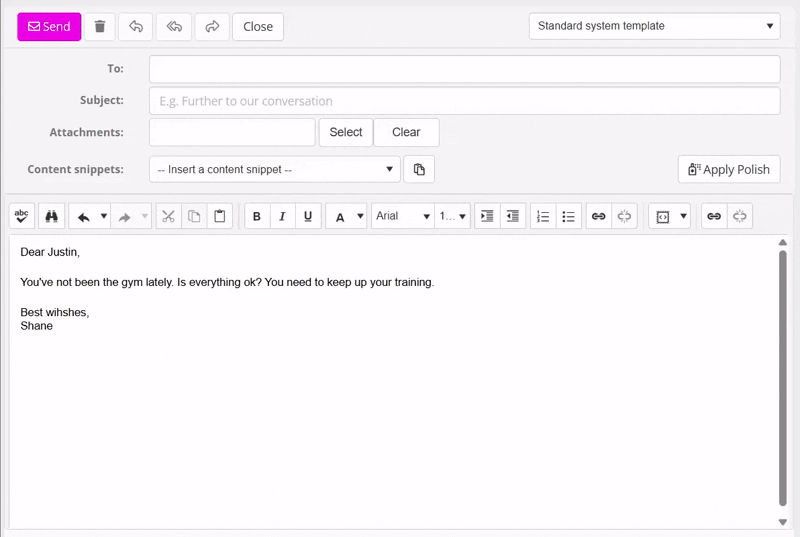Click the paste clipboard icon
This screenshot has width=800, height=537.
click(x=220, y=216)
